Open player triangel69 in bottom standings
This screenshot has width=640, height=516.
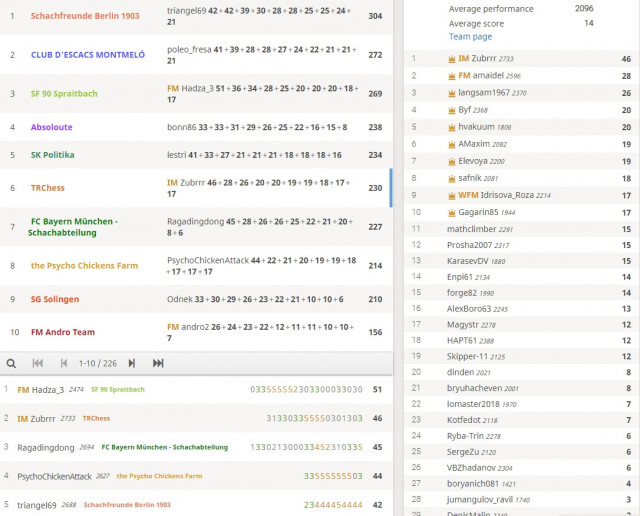point(37,505)
